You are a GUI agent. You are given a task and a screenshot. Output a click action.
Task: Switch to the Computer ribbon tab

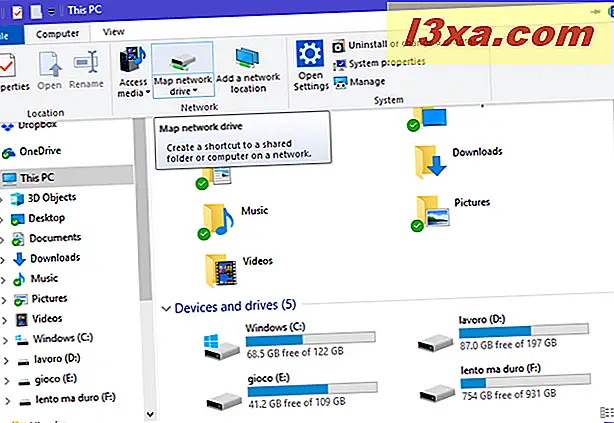(x=58, y=34)
